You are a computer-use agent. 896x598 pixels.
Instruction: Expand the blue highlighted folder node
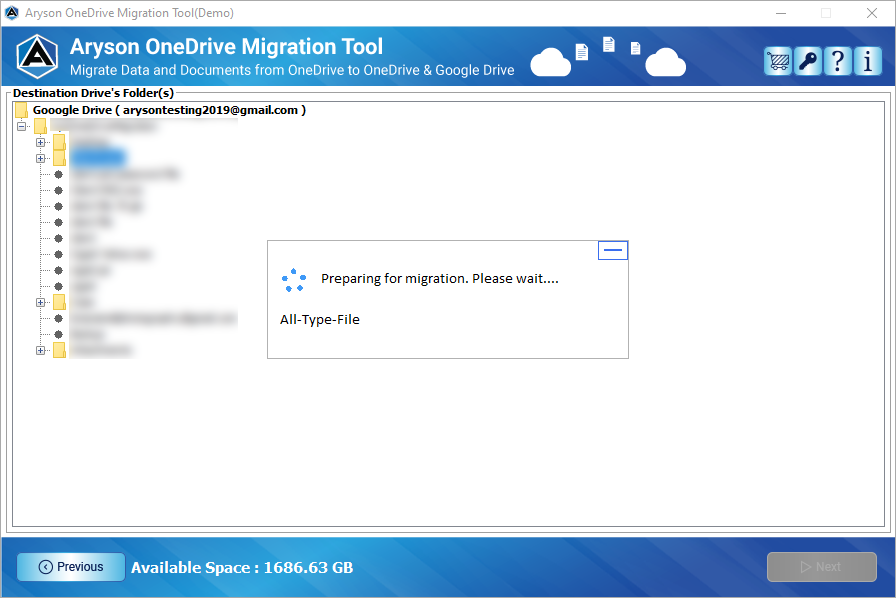point(41,158)
